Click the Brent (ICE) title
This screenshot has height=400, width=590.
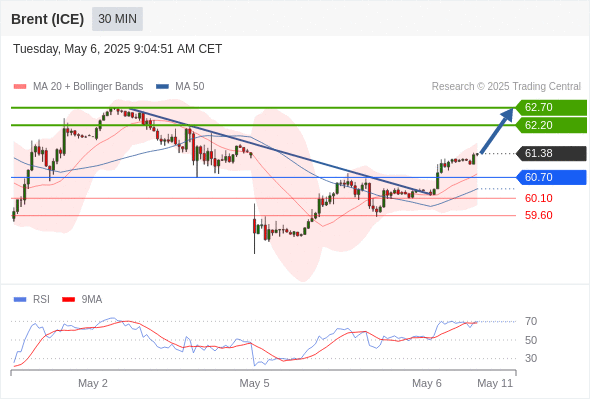pyautogui.click(x=47, y=19)
